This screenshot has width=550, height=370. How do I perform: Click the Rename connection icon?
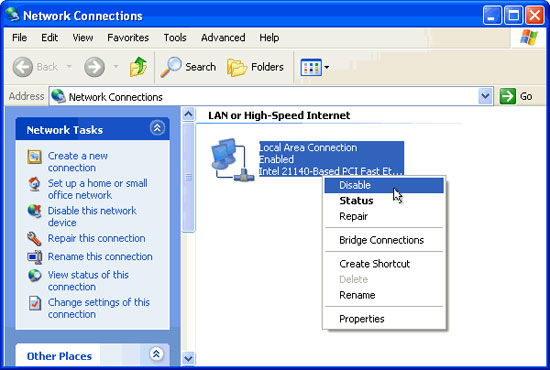click(x=34, y=257)
